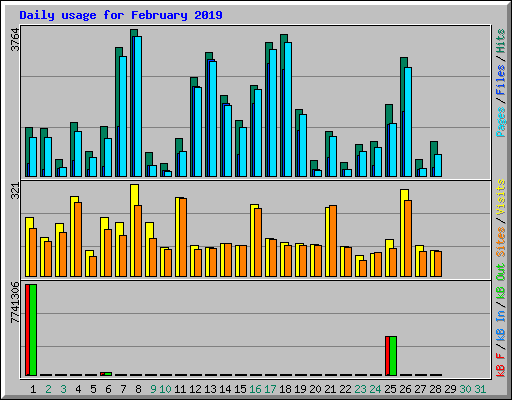This screenshot has width=512, height=400.
Task: Click the small day 6 kB bar
Action: click(x=106, y=374)
